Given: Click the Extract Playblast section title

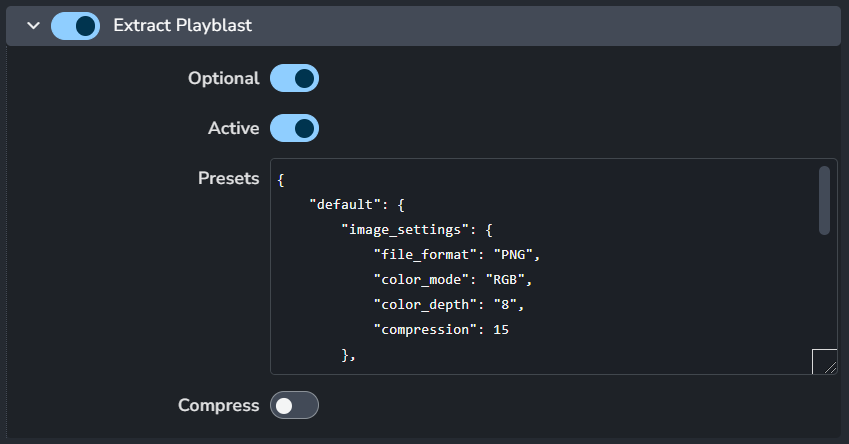Looking at the screenshot, I should [x=182, y=26].
